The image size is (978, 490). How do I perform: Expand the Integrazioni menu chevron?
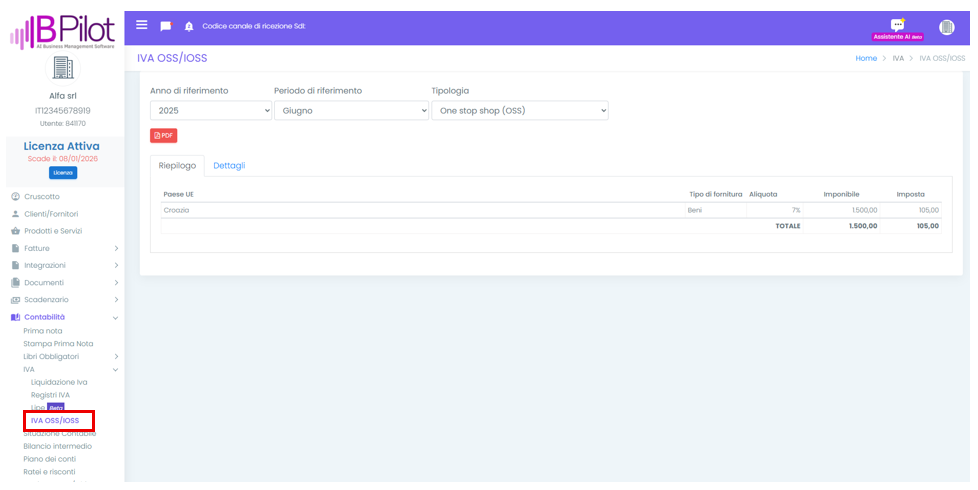[x=116, y=266]
